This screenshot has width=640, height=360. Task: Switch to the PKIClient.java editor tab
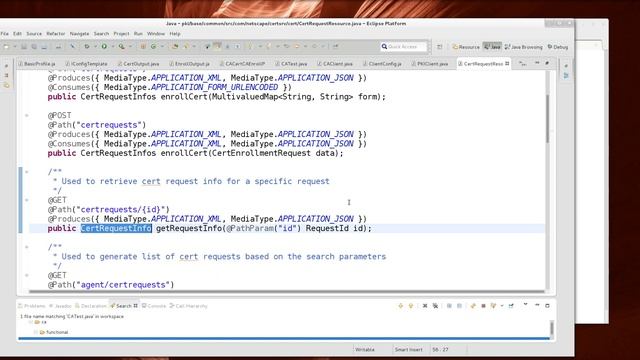[x=429, y=64]
